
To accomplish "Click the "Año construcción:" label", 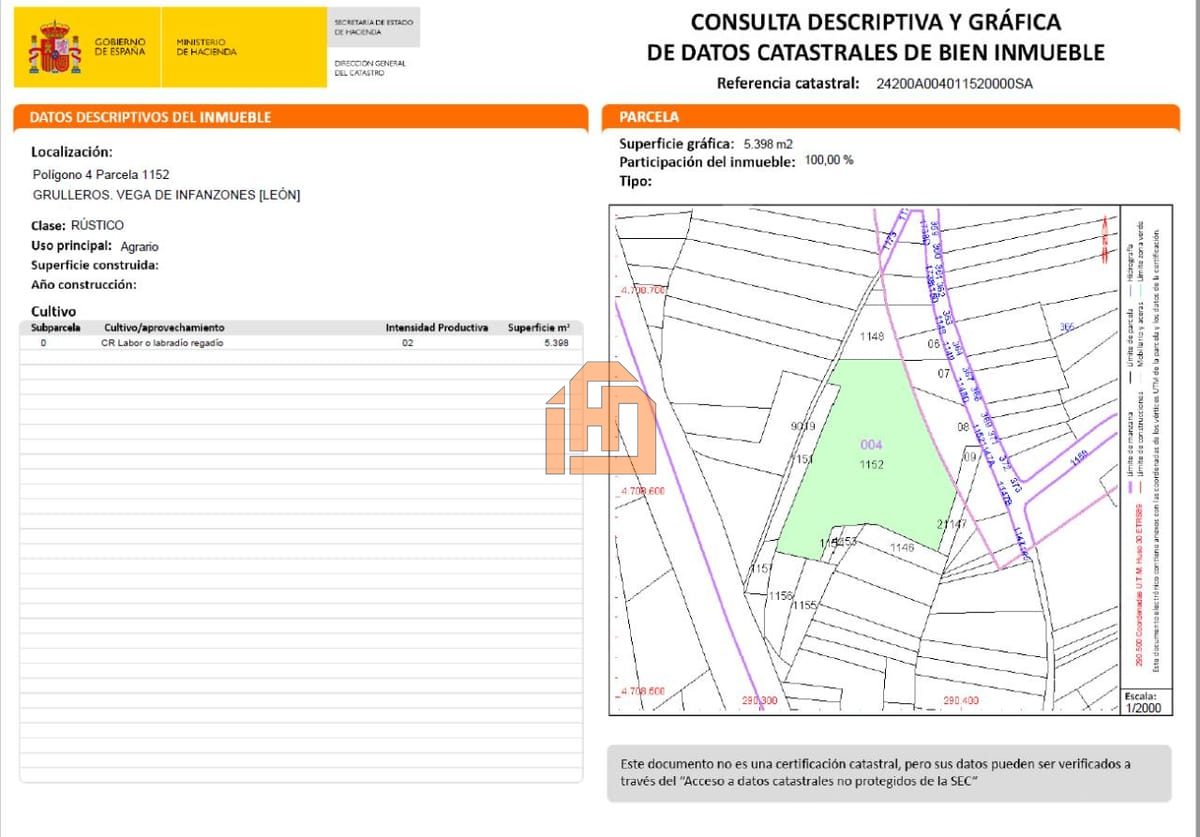I will pyautogui.click(x=84, y=284).
